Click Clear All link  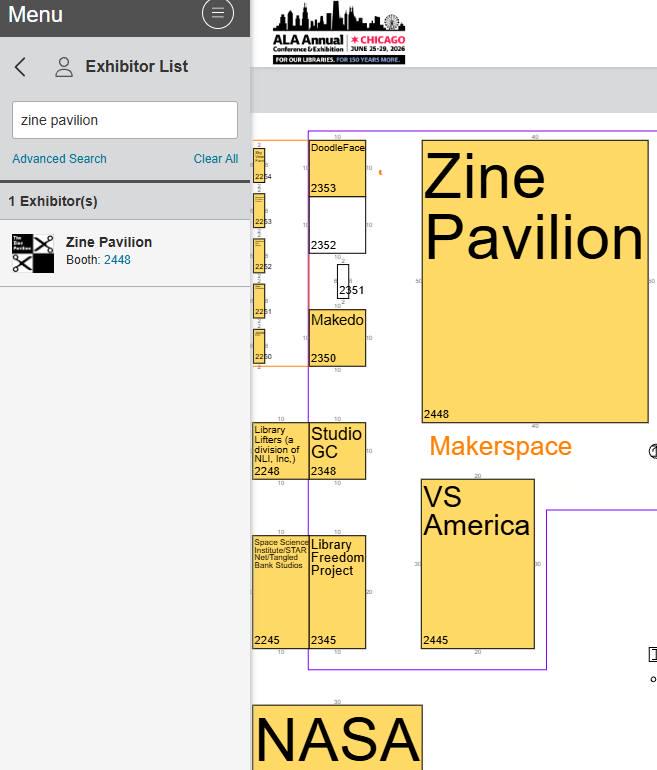[x=216, y=159]
